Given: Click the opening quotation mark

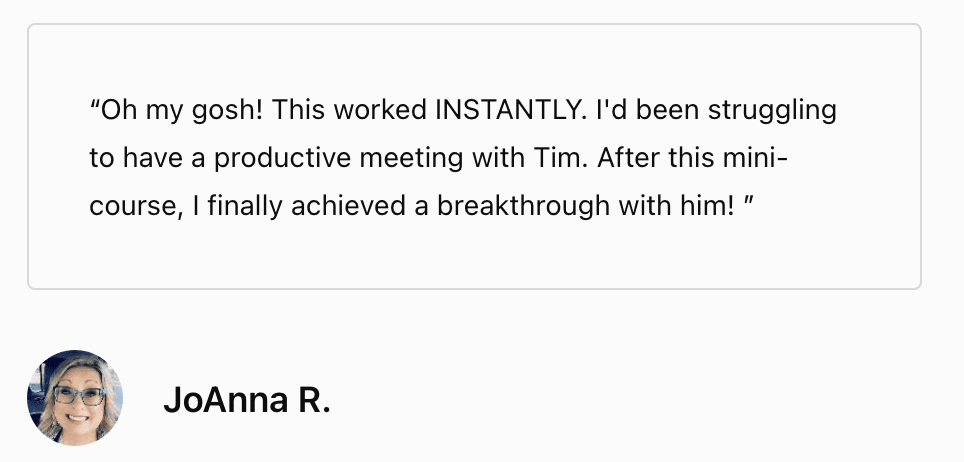Looking at the screenshot, I should coord(94,106).
